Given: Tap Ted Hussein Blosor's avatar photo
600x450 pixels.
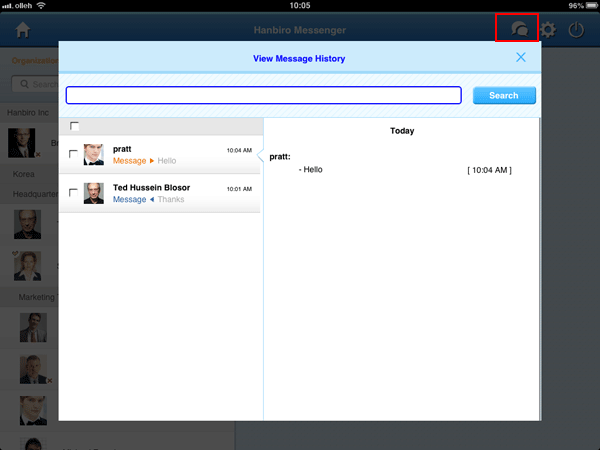Looking at the screenshot, I should coord(94,193).
